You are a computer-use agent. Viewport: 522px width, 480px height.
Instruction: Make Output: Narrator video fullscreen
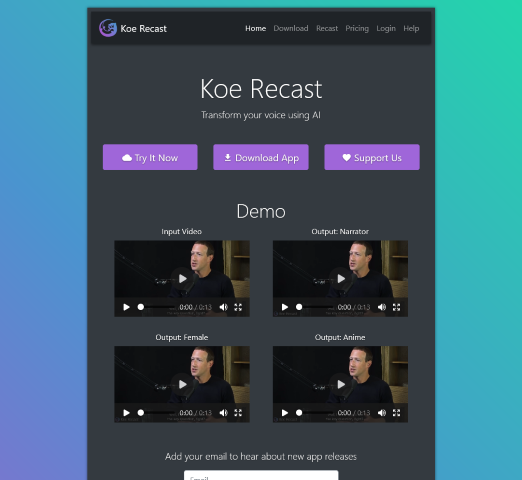396,307
